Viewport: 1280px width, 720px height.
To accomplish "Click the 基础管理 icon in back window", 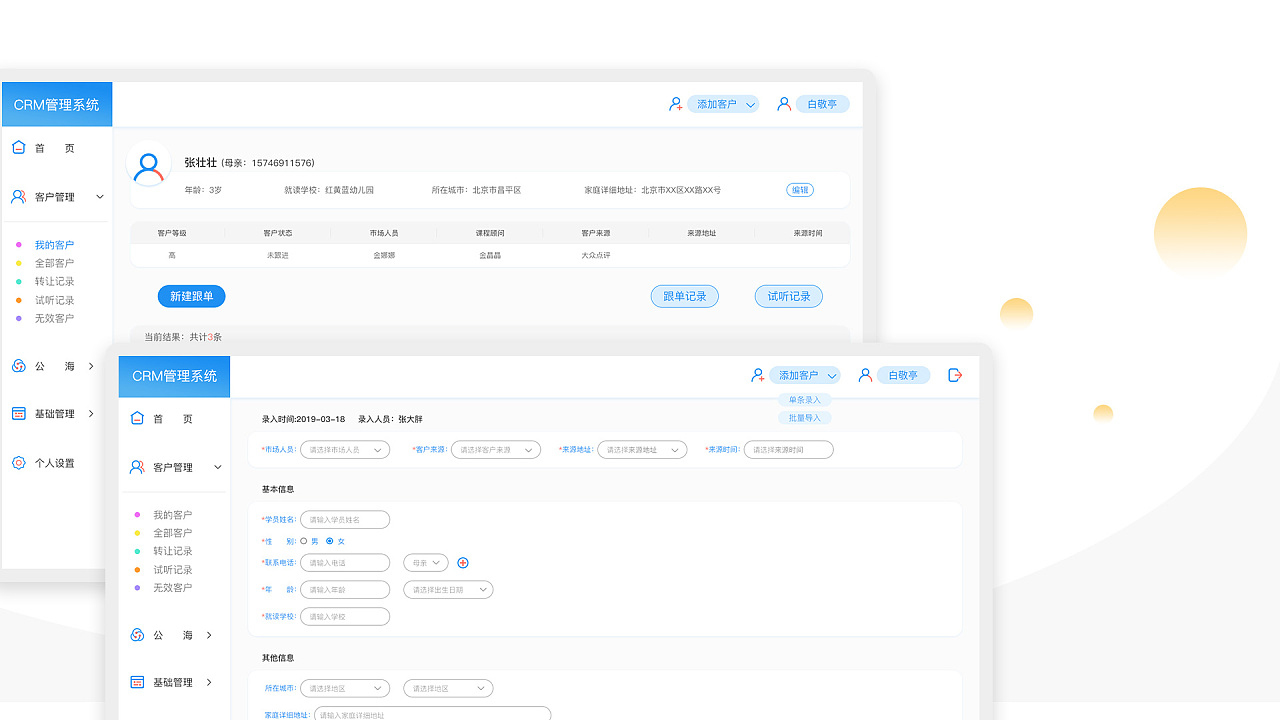I will point(18,413).
